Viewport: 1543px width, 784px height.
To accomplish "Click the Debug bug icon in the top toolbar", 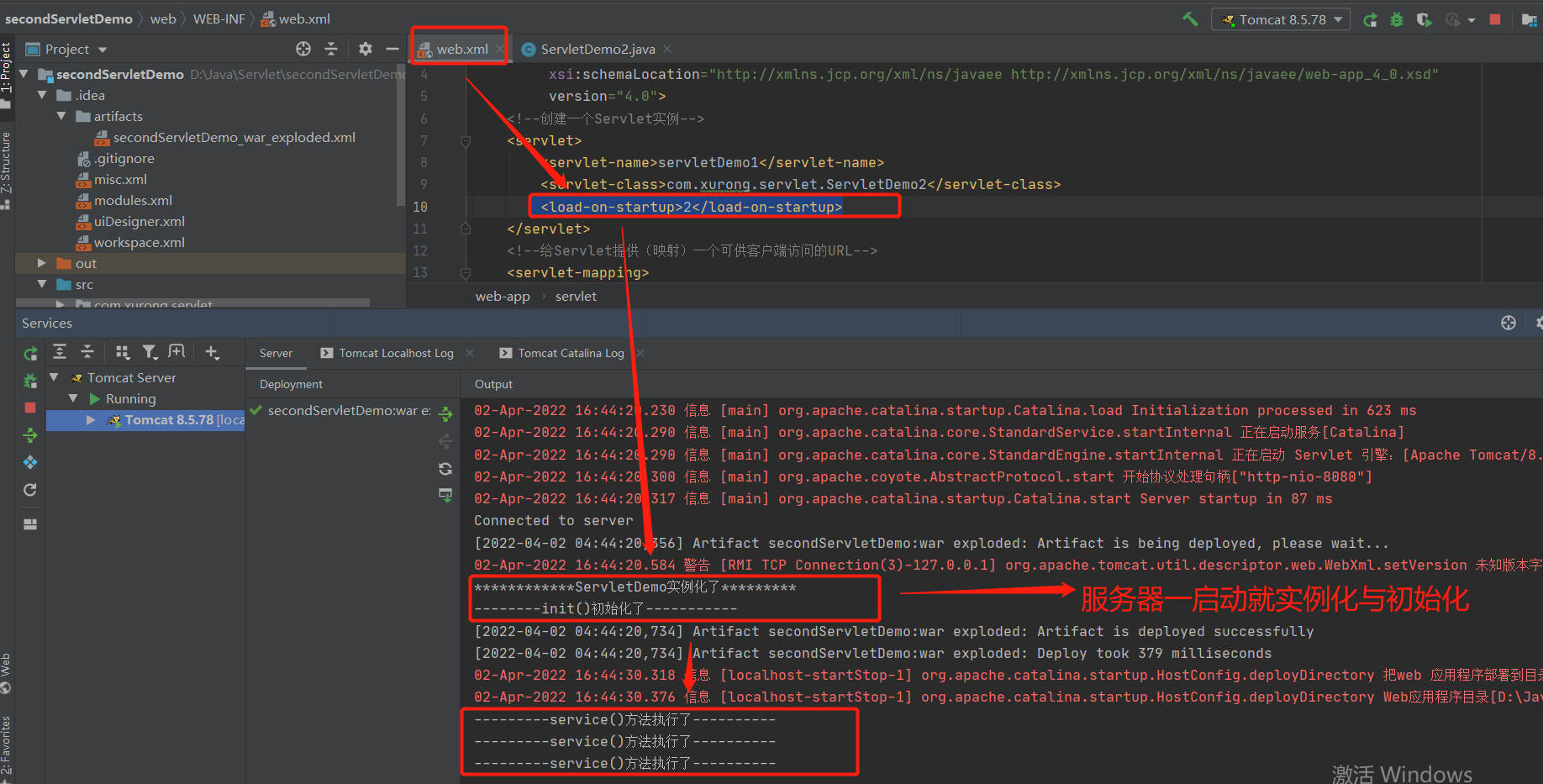I will [1397, 19].
